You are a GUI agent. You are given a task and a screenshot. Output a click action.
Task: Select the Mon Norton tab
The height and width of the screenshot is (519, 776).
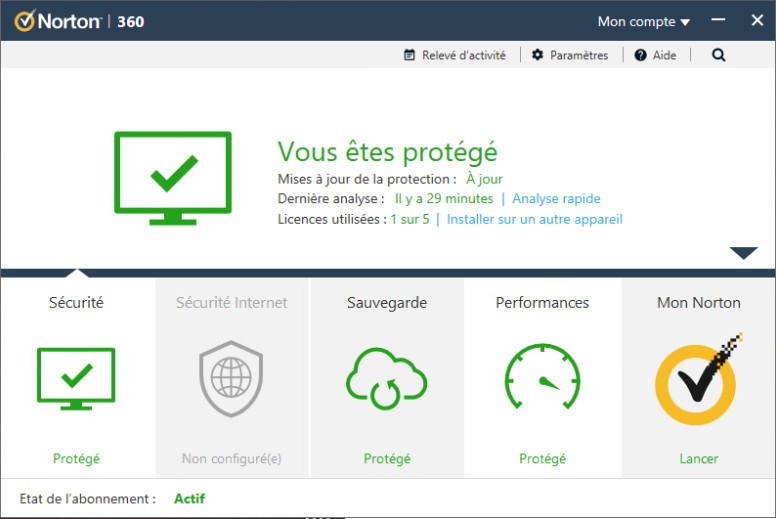click(x=699, y=302)
